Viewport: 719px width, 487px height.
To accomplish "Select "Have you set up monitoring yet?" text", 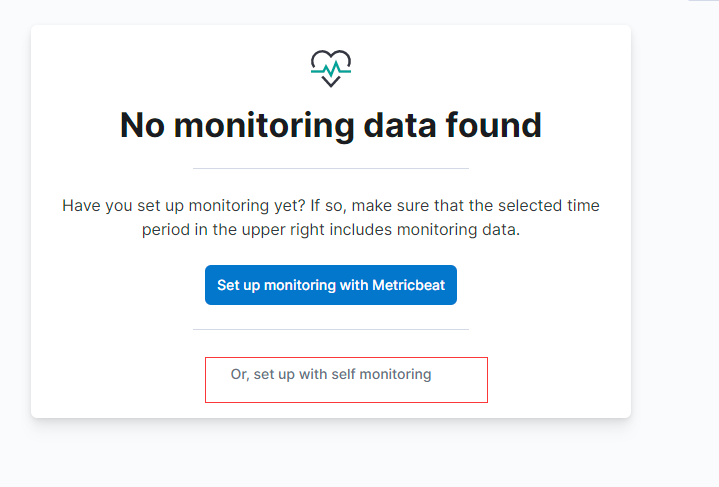I will pyautogui.click(x=183, y=205).
